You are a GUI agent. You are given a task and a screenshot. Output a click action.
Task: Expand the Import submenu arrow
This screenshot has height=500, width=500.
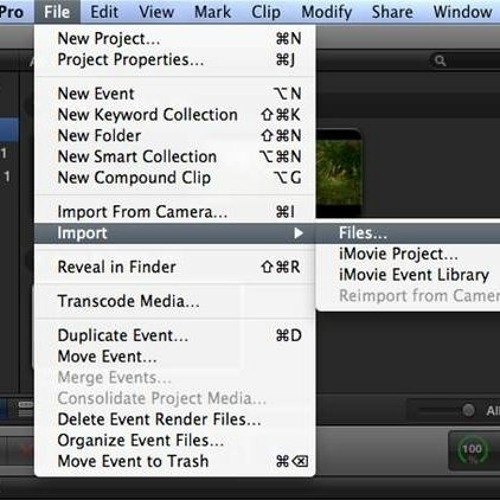tap(299, 233)
